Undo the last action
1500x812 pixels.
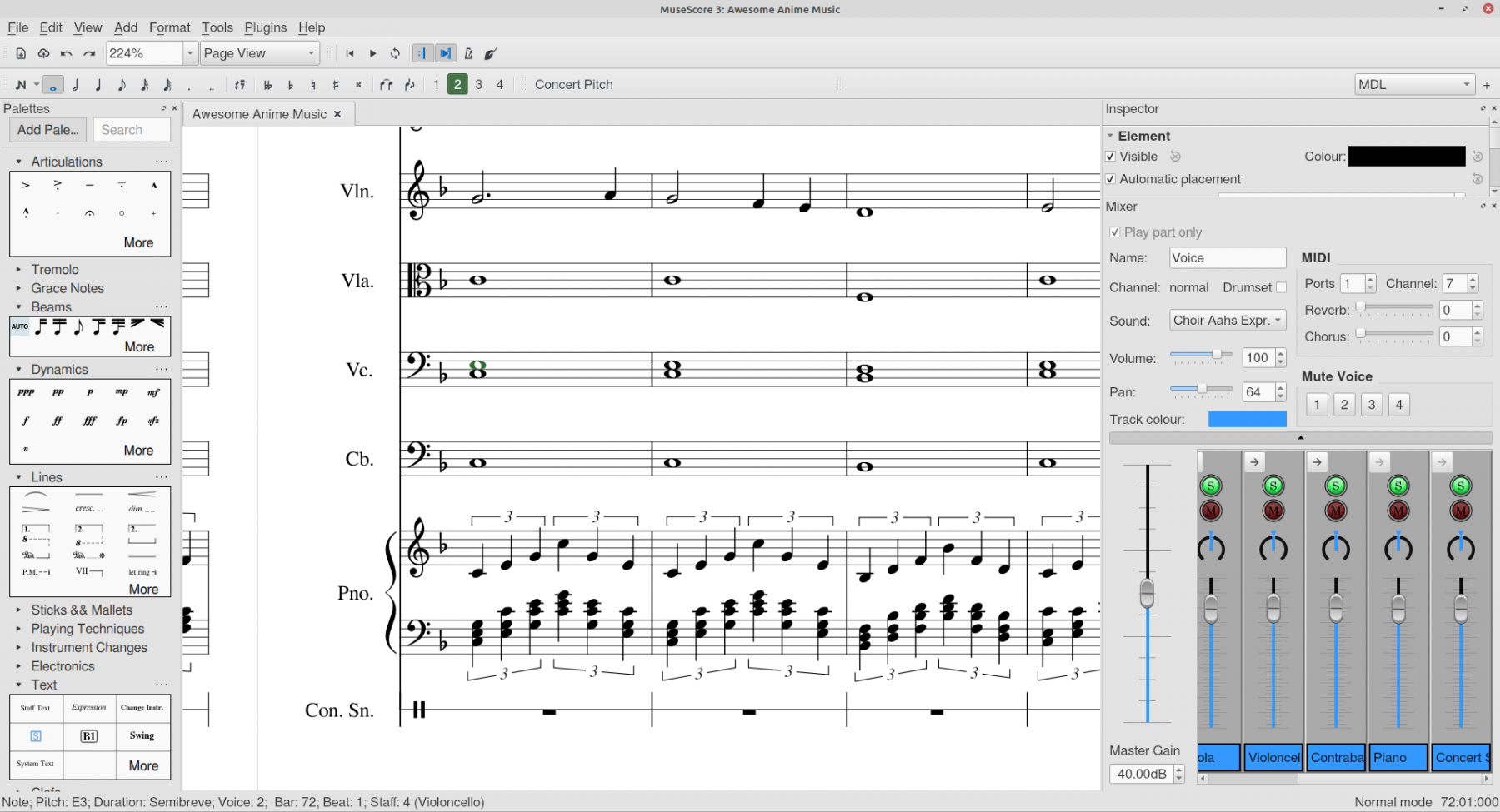tap(66, 53)
